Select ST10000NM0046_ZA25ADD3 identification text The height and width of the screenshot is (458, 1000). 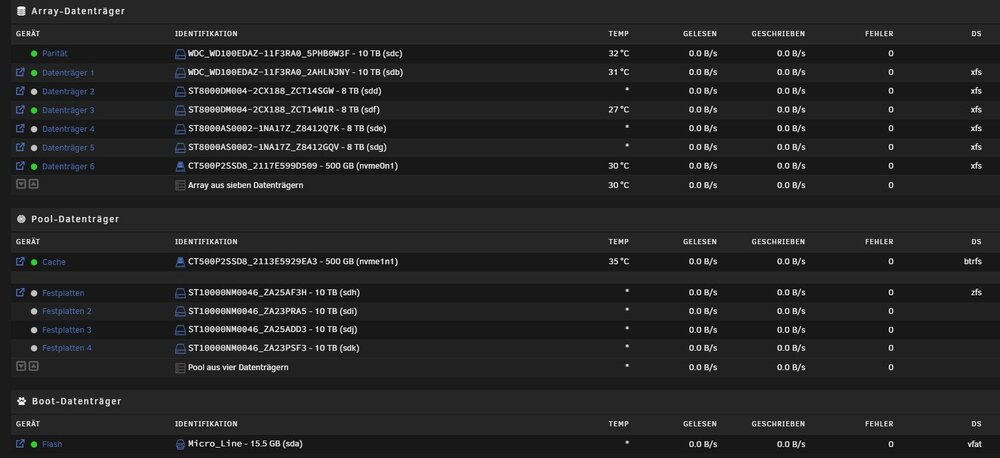click(272, 330)
